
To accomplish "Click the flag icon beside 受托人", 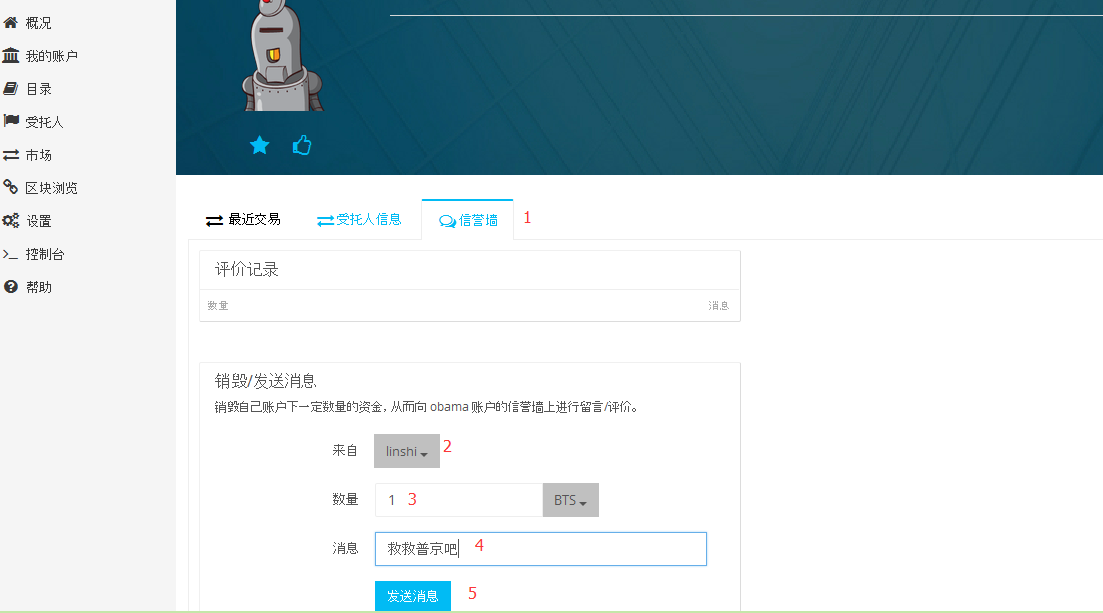I will click(11, 121).
